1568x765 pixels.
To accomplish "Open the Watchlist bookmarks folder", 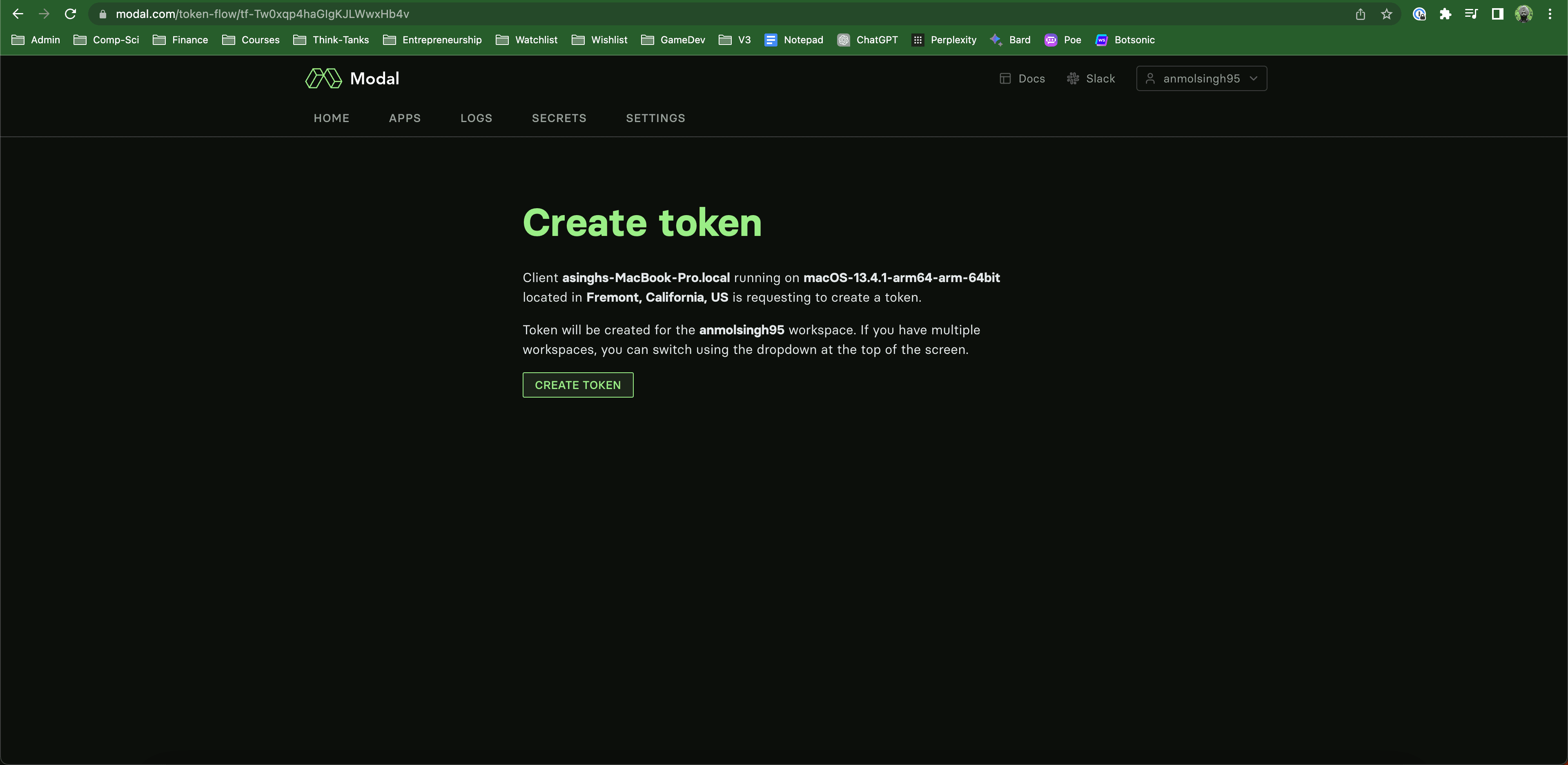I will [526, 40].
